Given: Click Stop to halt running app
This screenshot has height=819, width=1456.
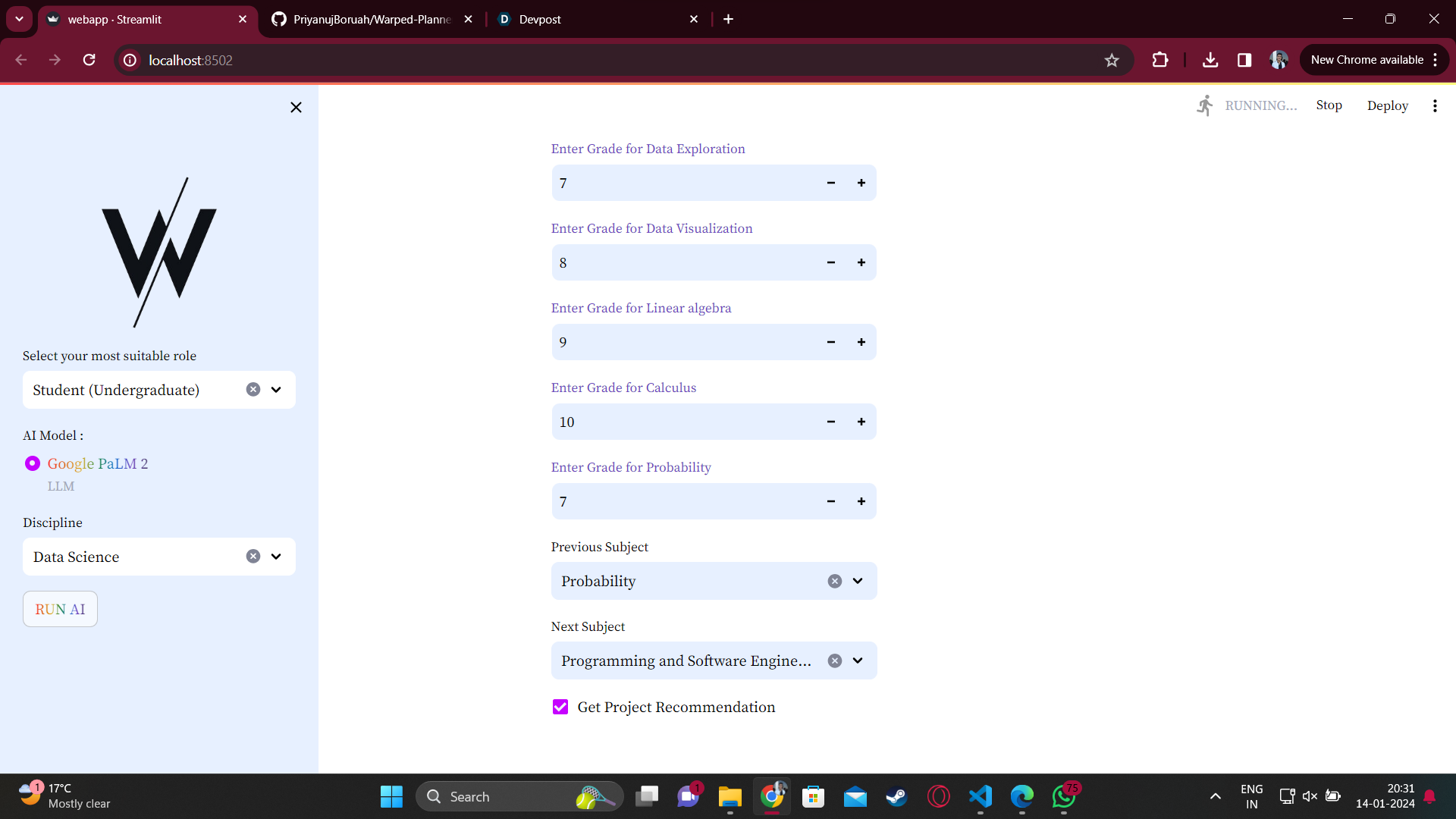Looking at the screenshot, I should click(1329, 105).
